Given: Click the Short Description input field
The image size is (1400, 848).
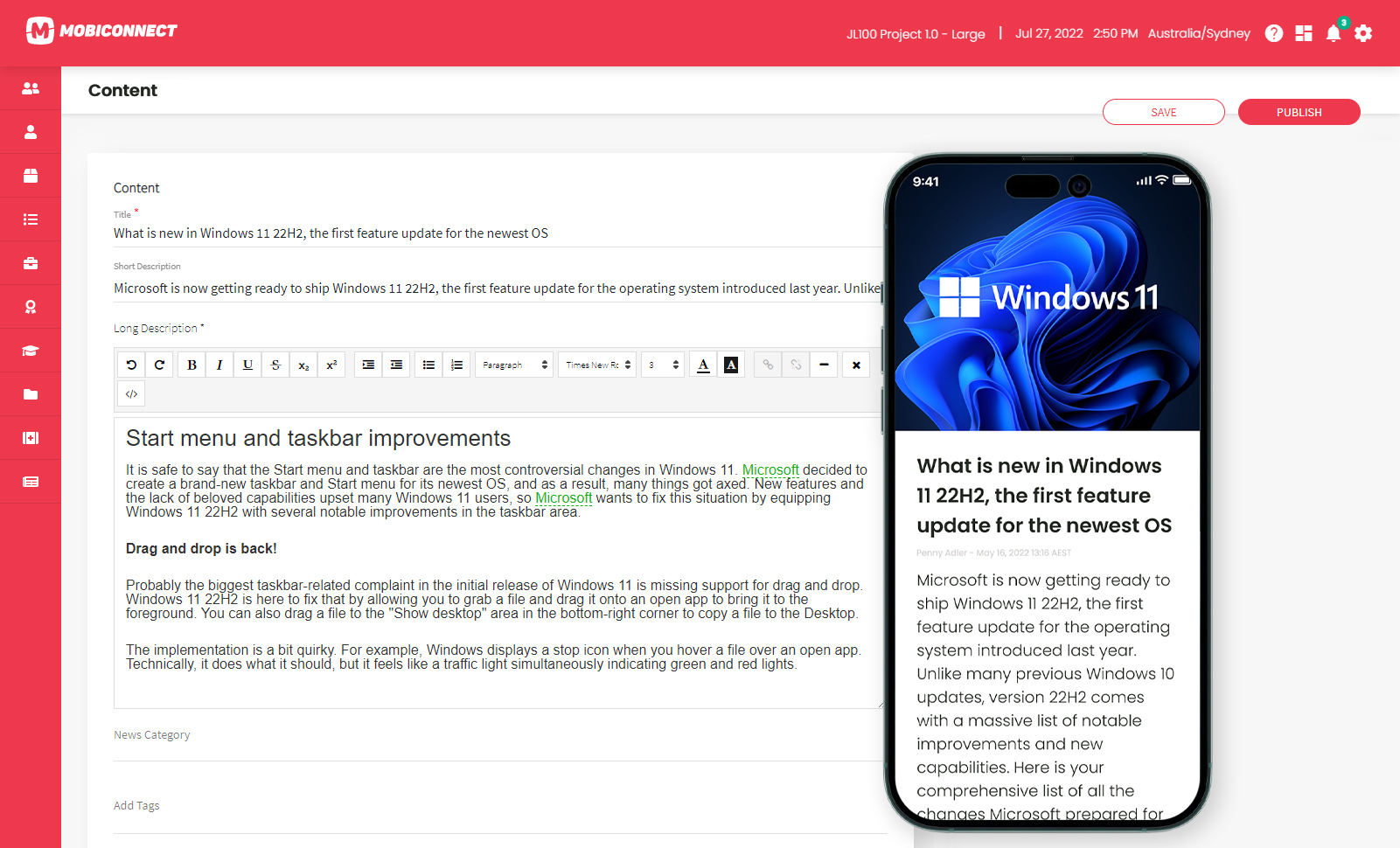Looking at the screenshot, I should click(498, 288).
